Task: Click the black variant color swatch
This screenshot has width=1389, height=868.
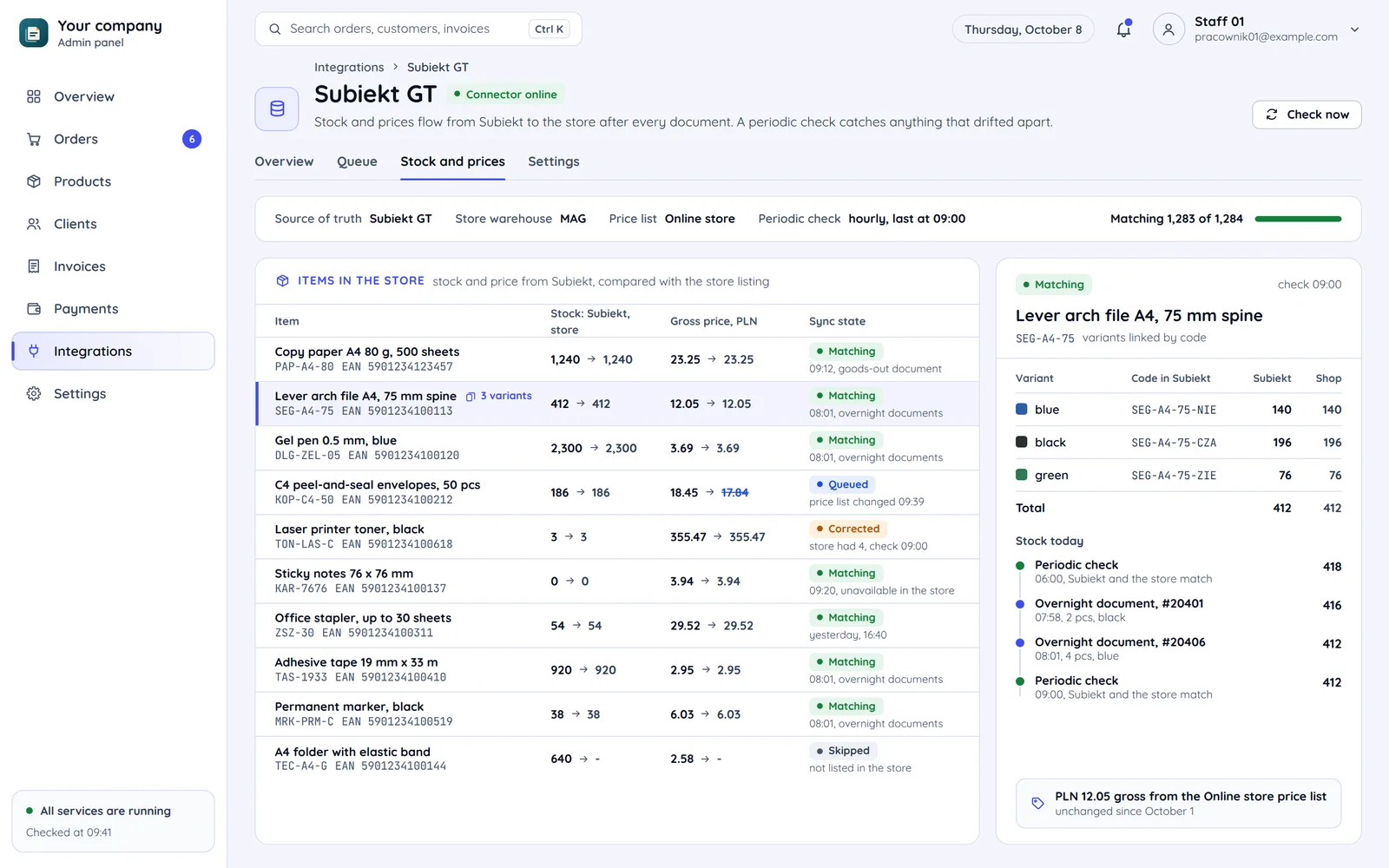Action: pyautogui.click(x=1022, y=442)
